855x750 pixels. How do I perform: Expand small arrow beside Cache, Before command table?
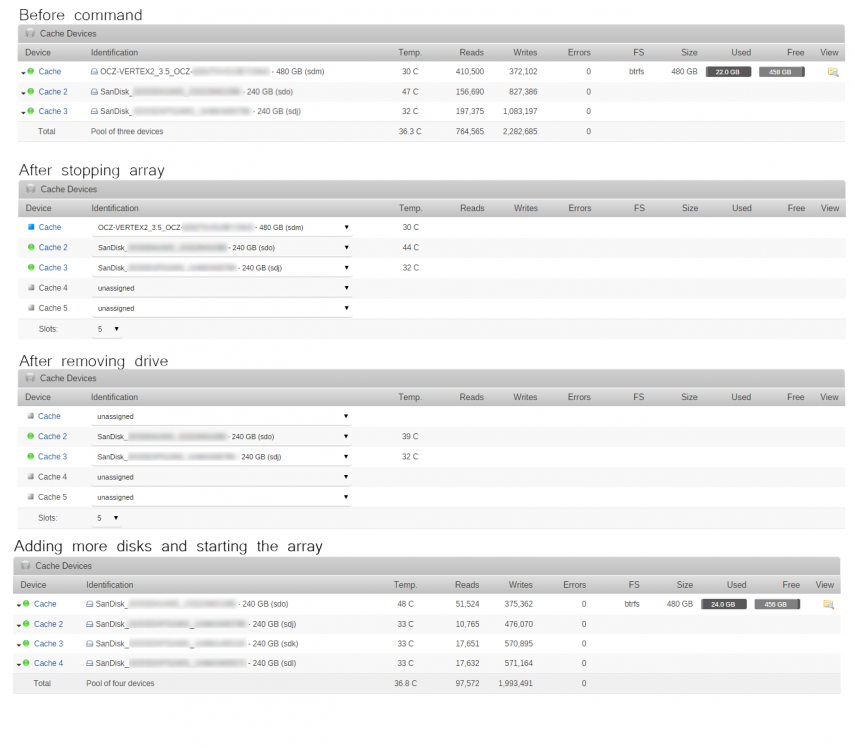pyautogui.click(x=23, y=73)
